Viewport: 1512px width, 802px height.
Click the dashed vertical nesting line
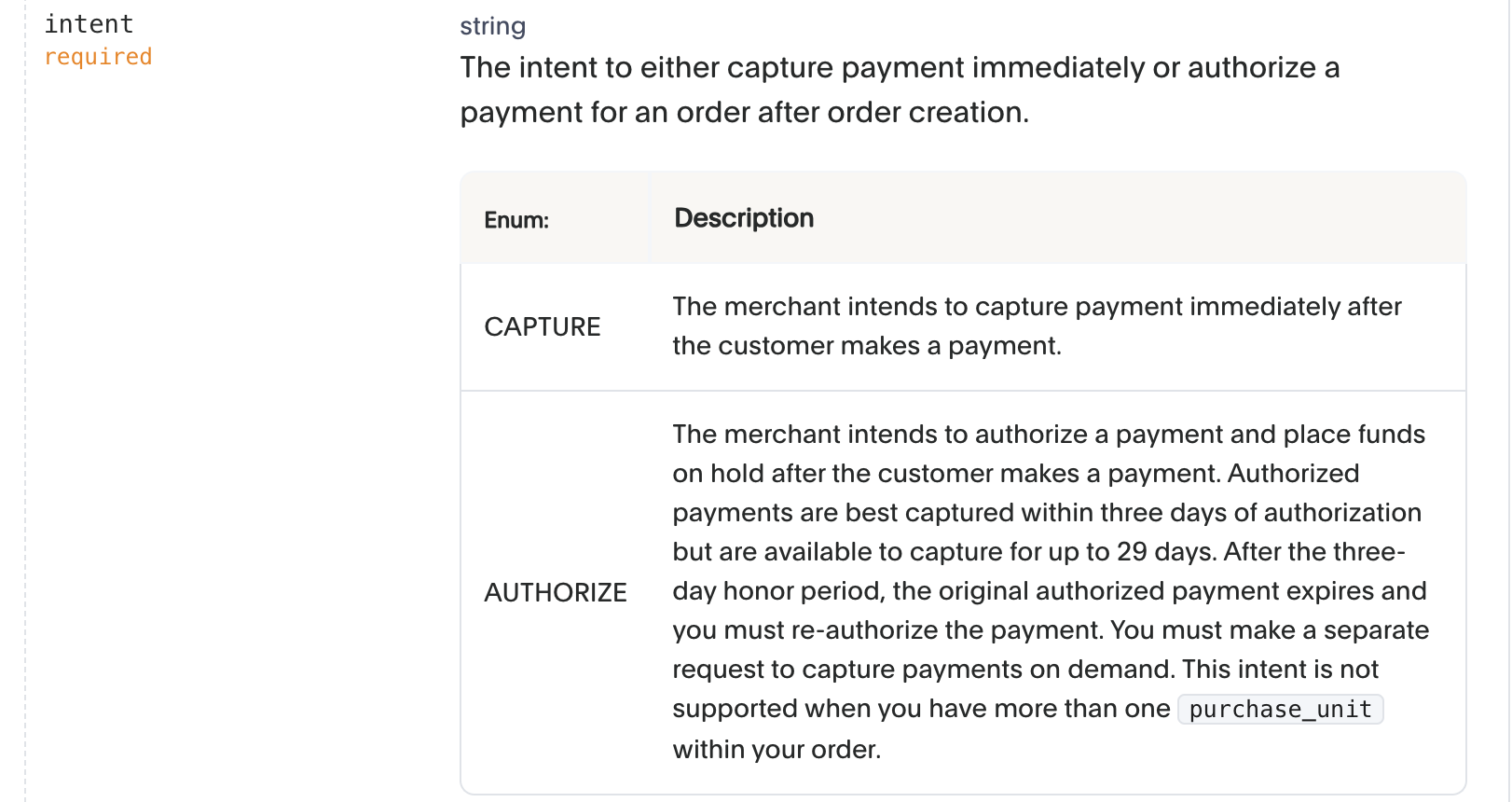25,401
